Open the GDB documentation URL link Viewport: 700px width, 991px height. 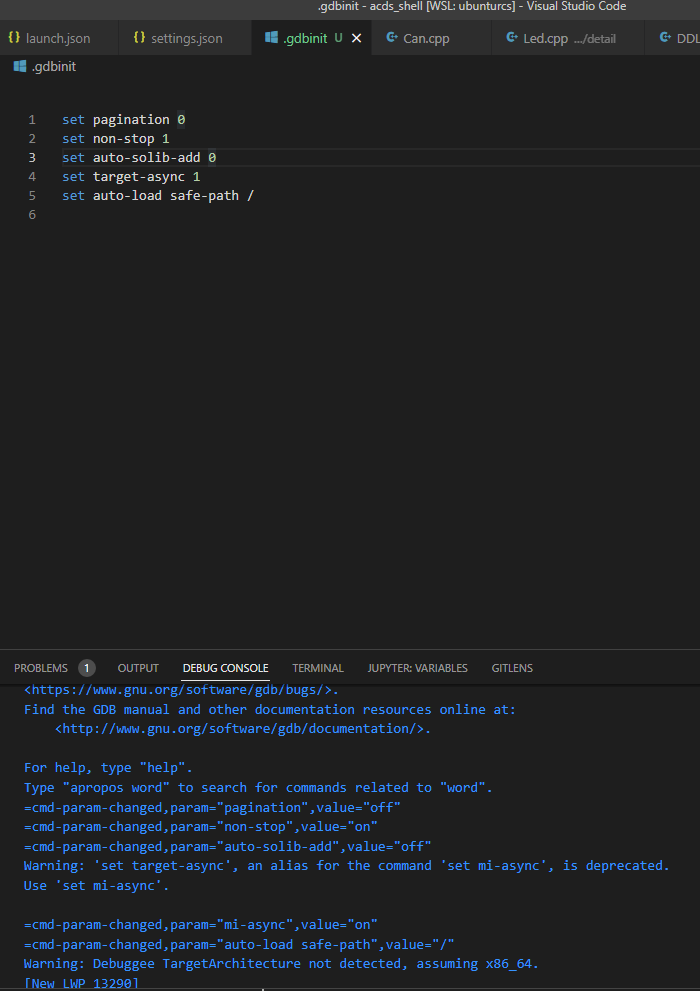click(240, 728)
